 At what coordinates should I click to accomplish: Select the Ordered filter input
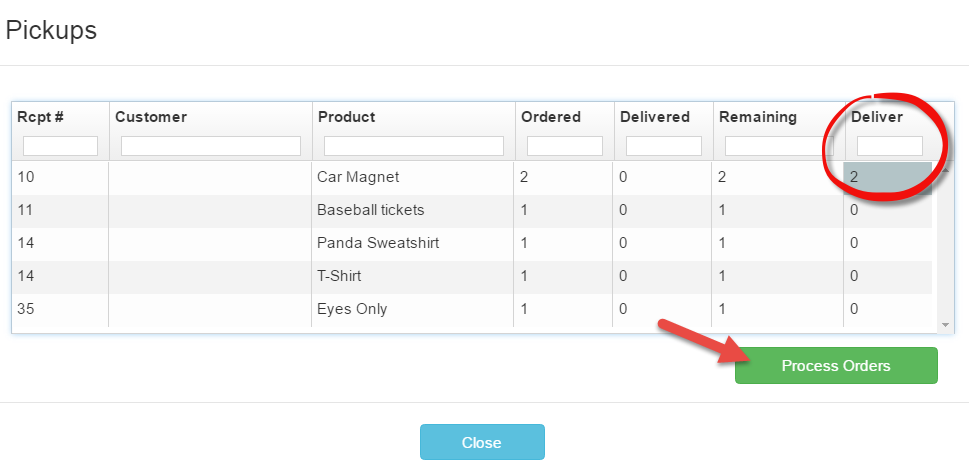coord(564,146)
